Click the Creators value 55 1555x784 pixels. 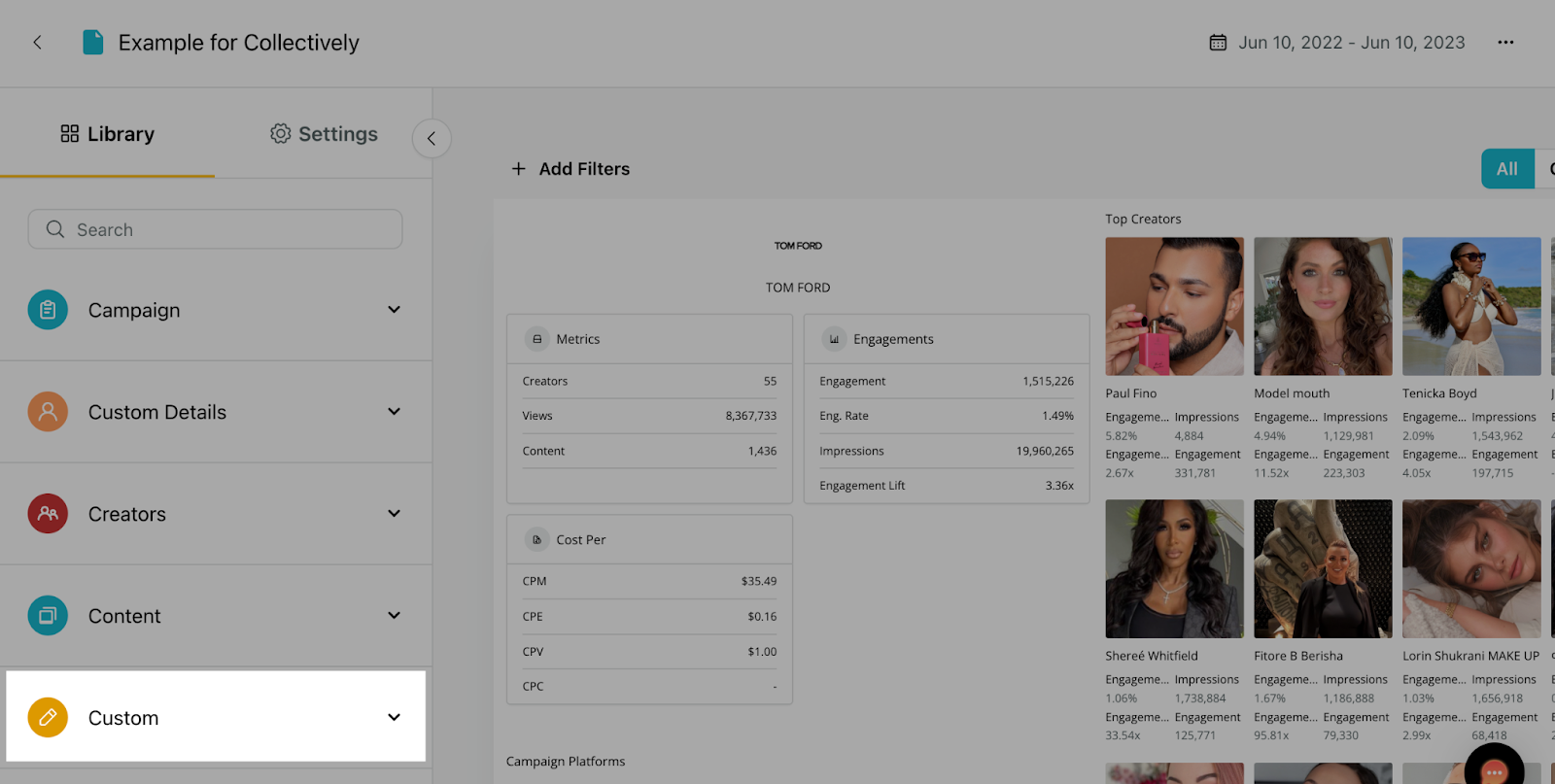770,382
